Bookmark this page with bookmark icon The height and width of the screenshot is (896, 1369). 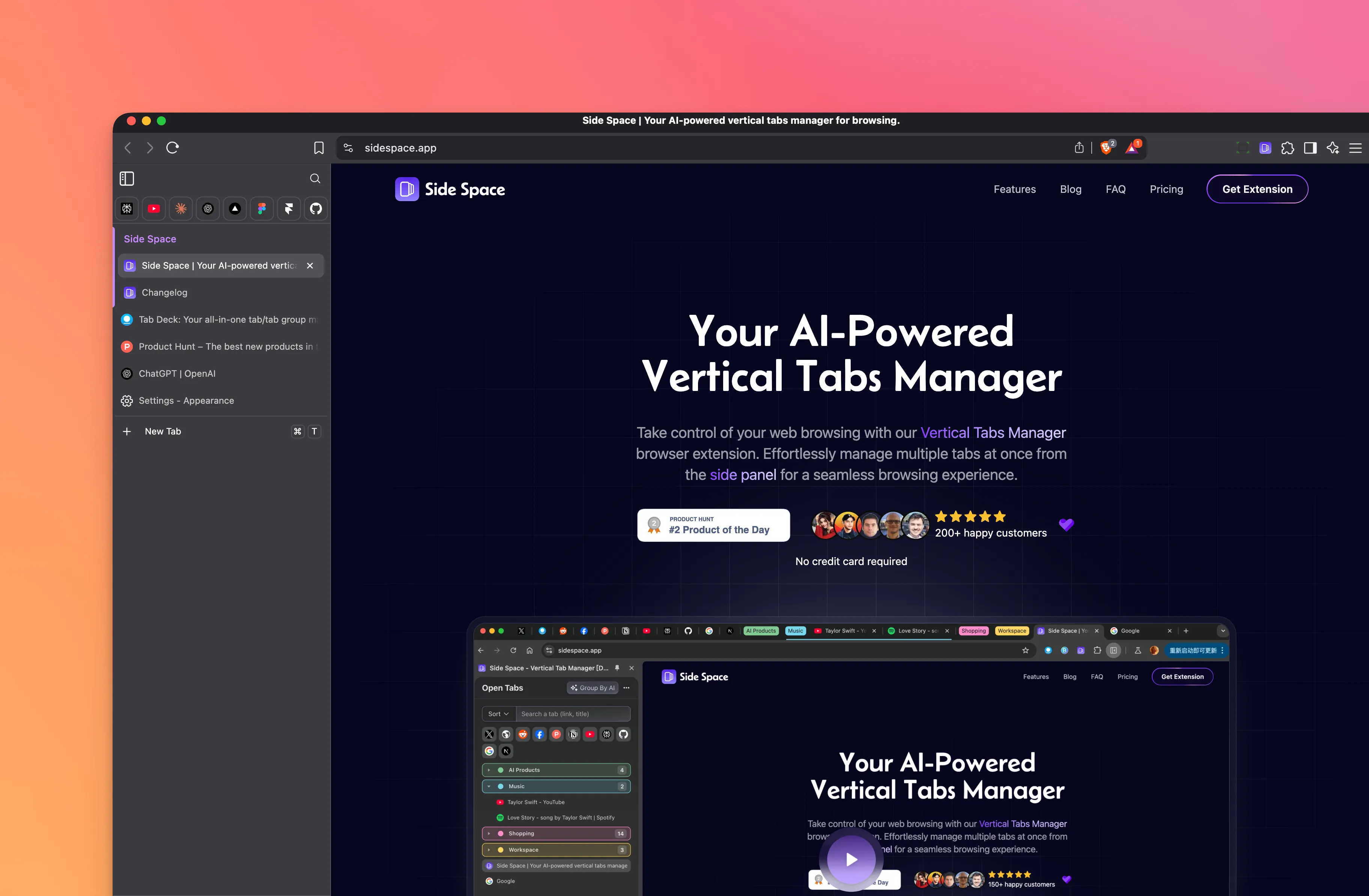[x=319, y=148]
